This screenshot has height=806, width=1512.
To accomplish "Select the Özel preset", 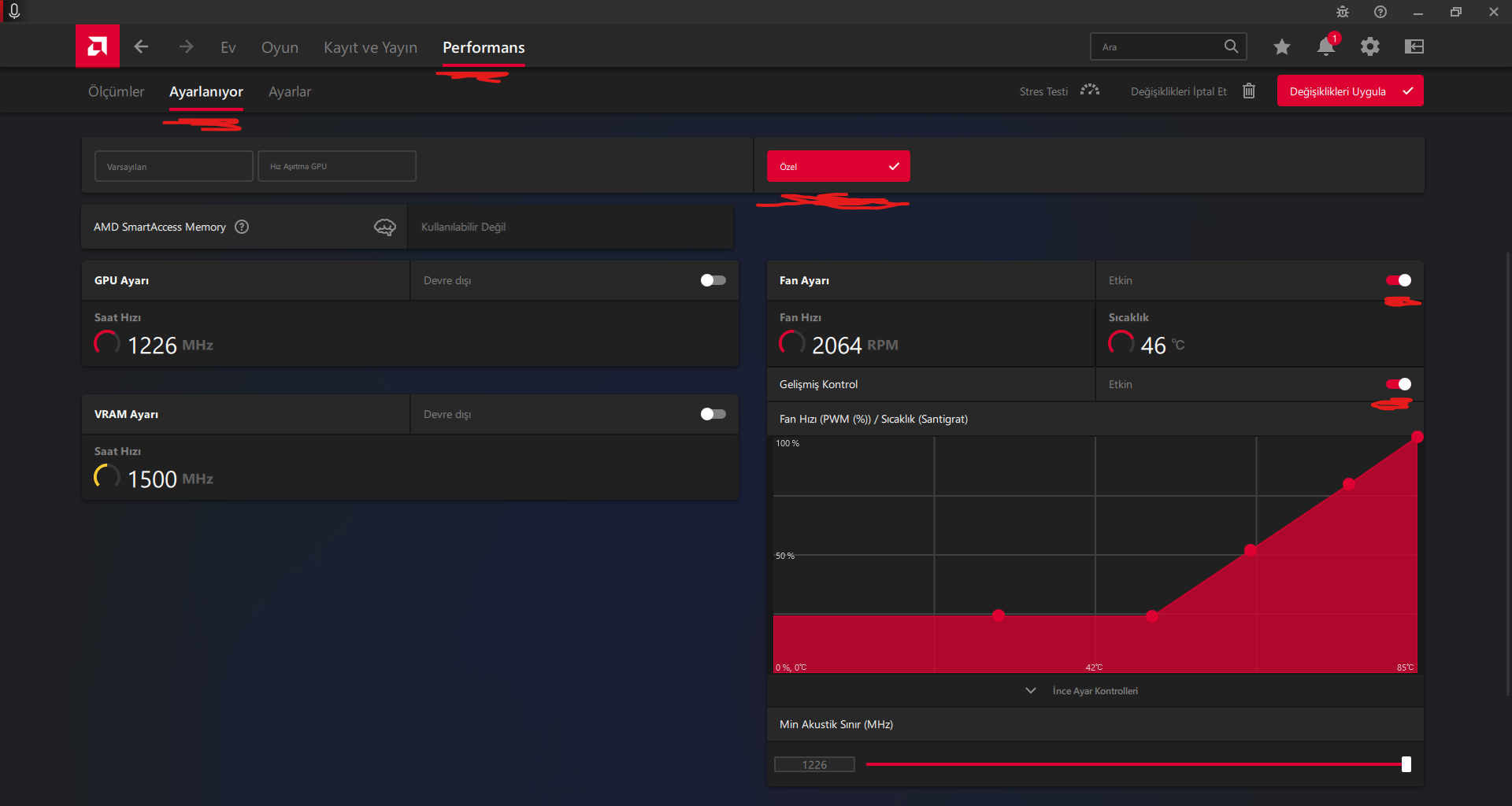I will click(839, 166).
